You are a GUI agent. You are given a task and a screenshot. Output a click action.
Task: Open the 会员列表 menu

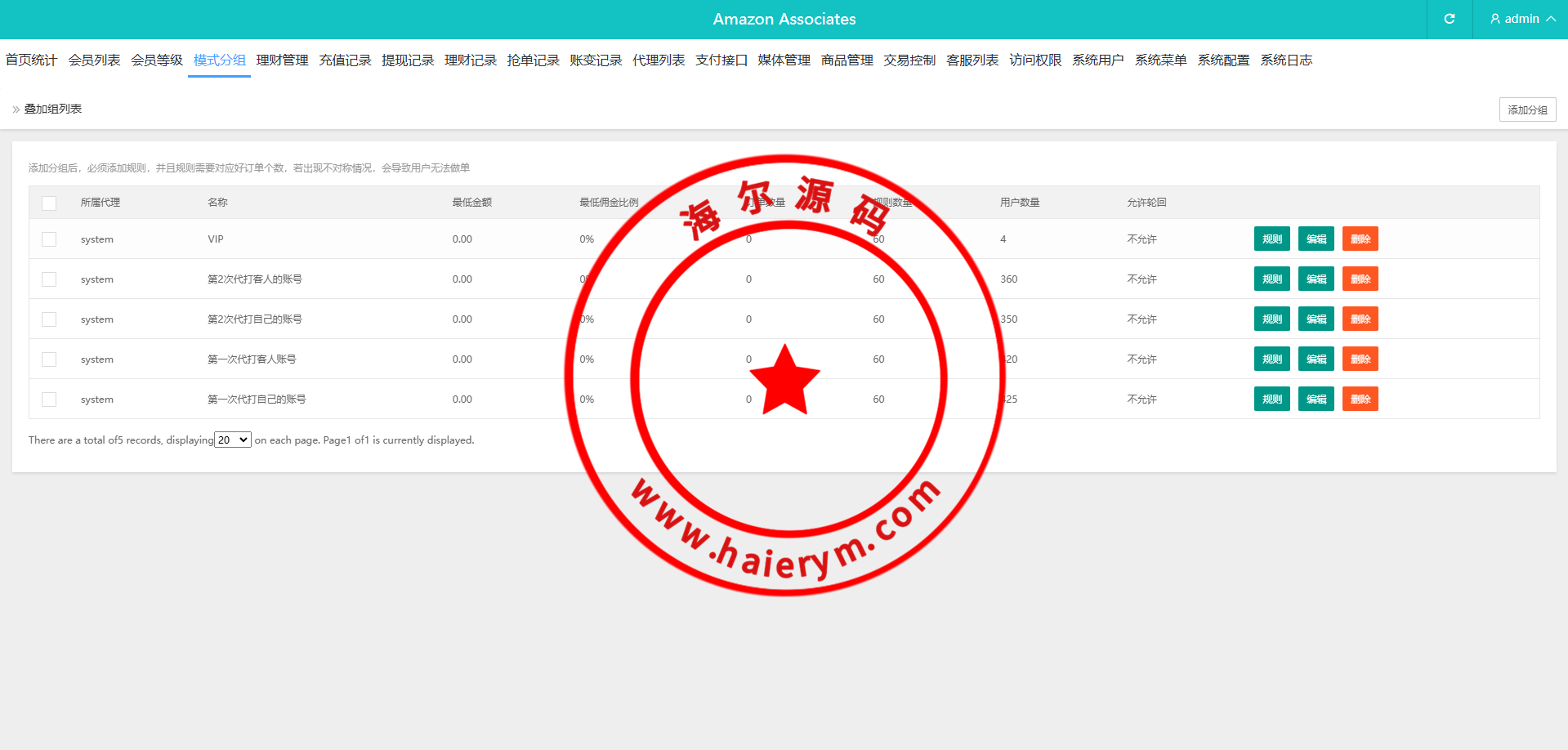click(x=94, y=60)
